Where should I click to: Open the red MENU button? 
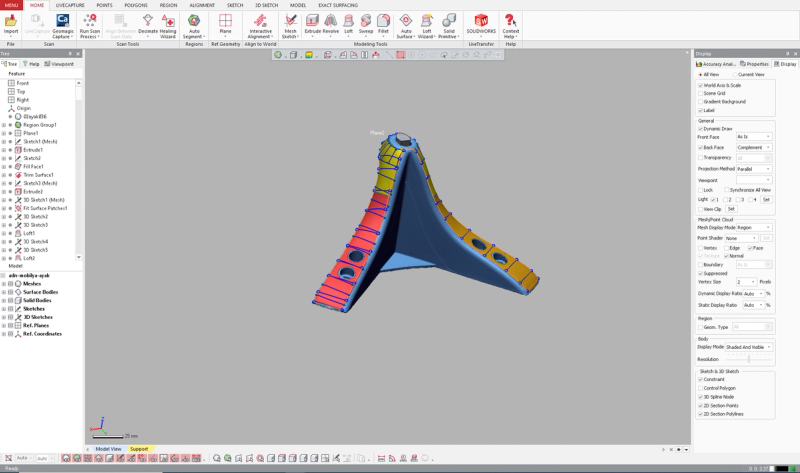11,5
